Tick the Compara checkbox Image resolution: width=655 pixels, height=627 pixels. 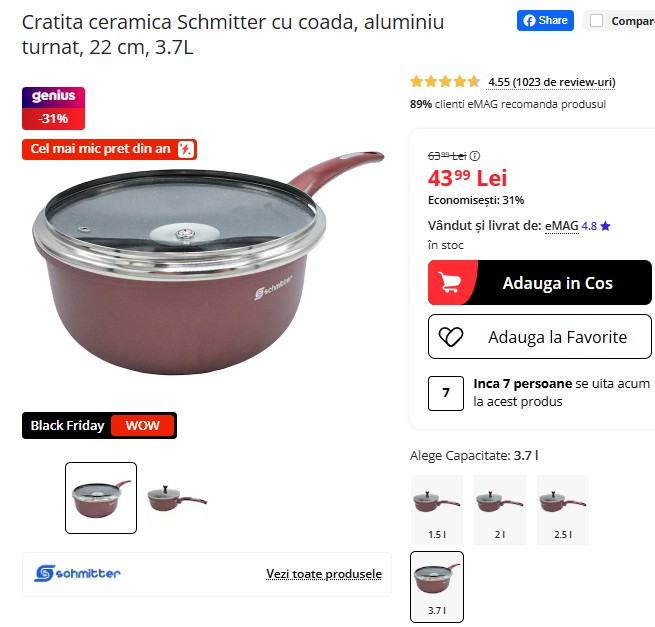point(596,20)
